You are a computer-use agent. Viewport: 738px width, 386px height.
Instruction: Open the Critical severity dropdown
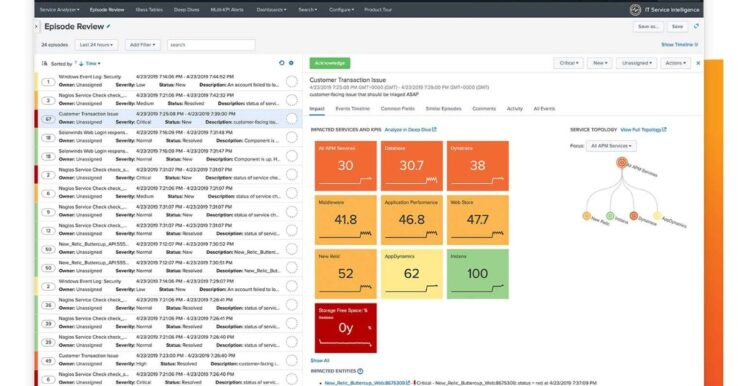click(x=569, y=63)
